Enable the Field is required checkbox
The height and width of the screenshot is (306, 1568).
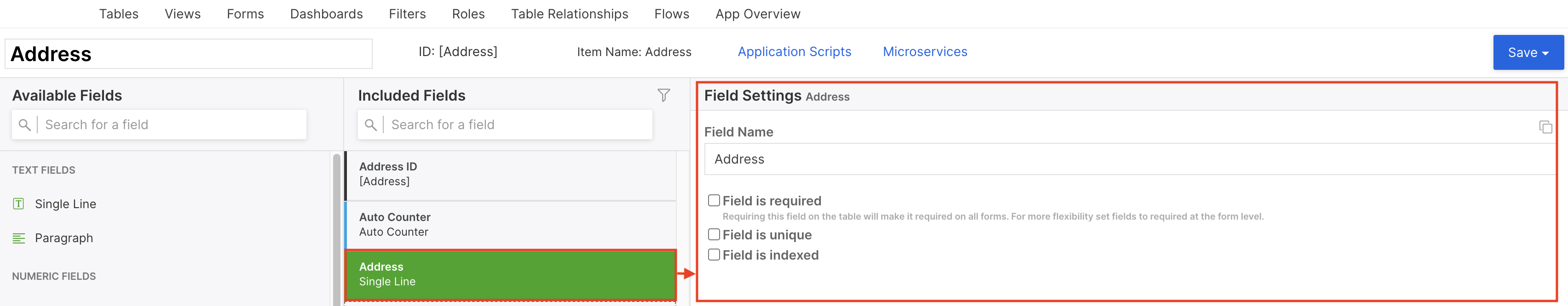714,200
